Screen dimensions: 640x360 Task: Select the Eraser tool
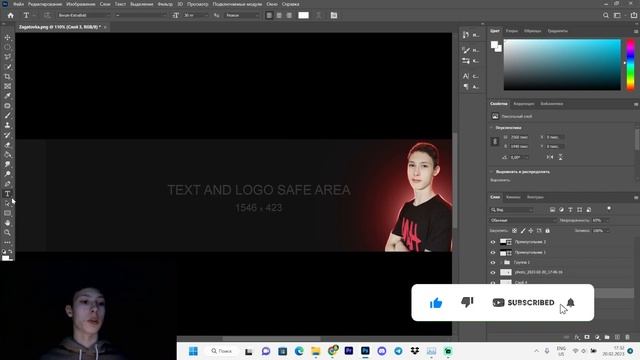coord(7,145)
